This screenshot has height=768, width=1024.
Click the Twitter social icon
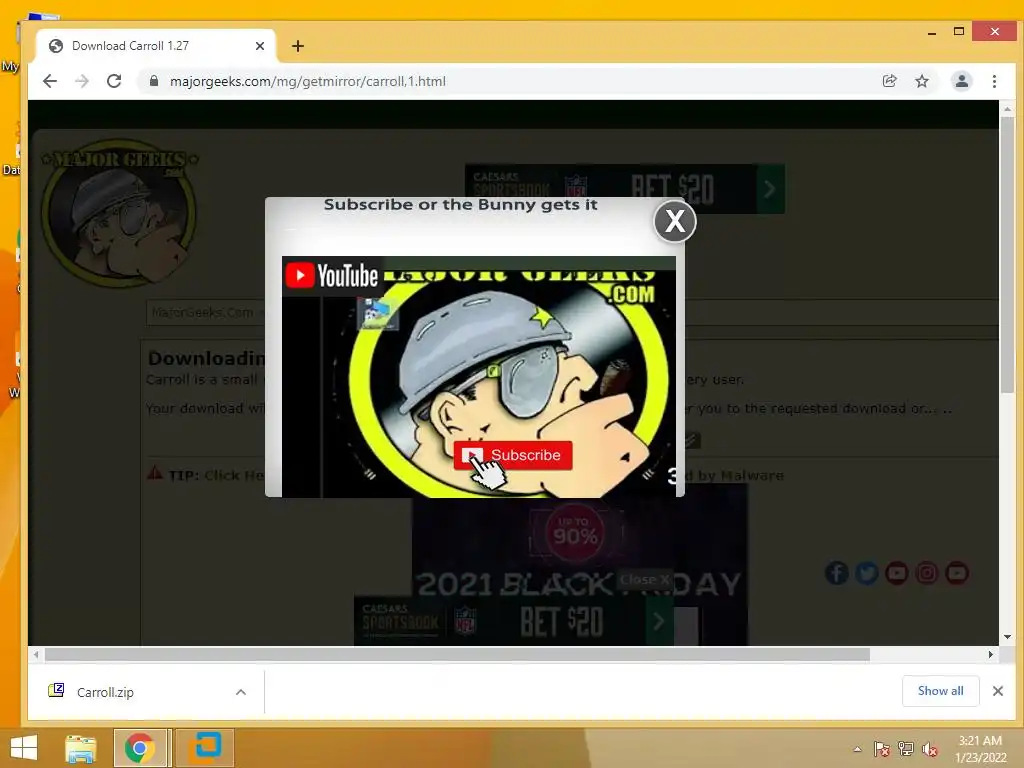(x=867, y=573)
